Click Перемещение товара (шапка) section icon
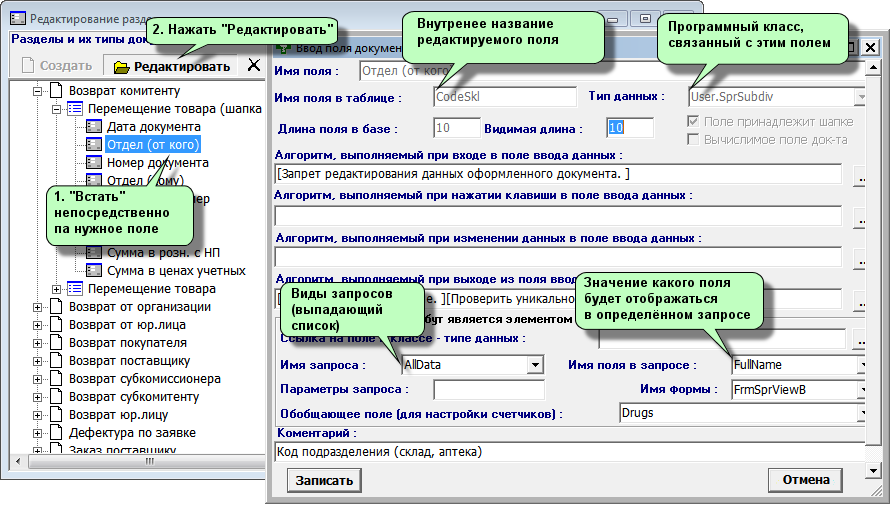Viewport: 890px width, 505px height. (75, 108)
